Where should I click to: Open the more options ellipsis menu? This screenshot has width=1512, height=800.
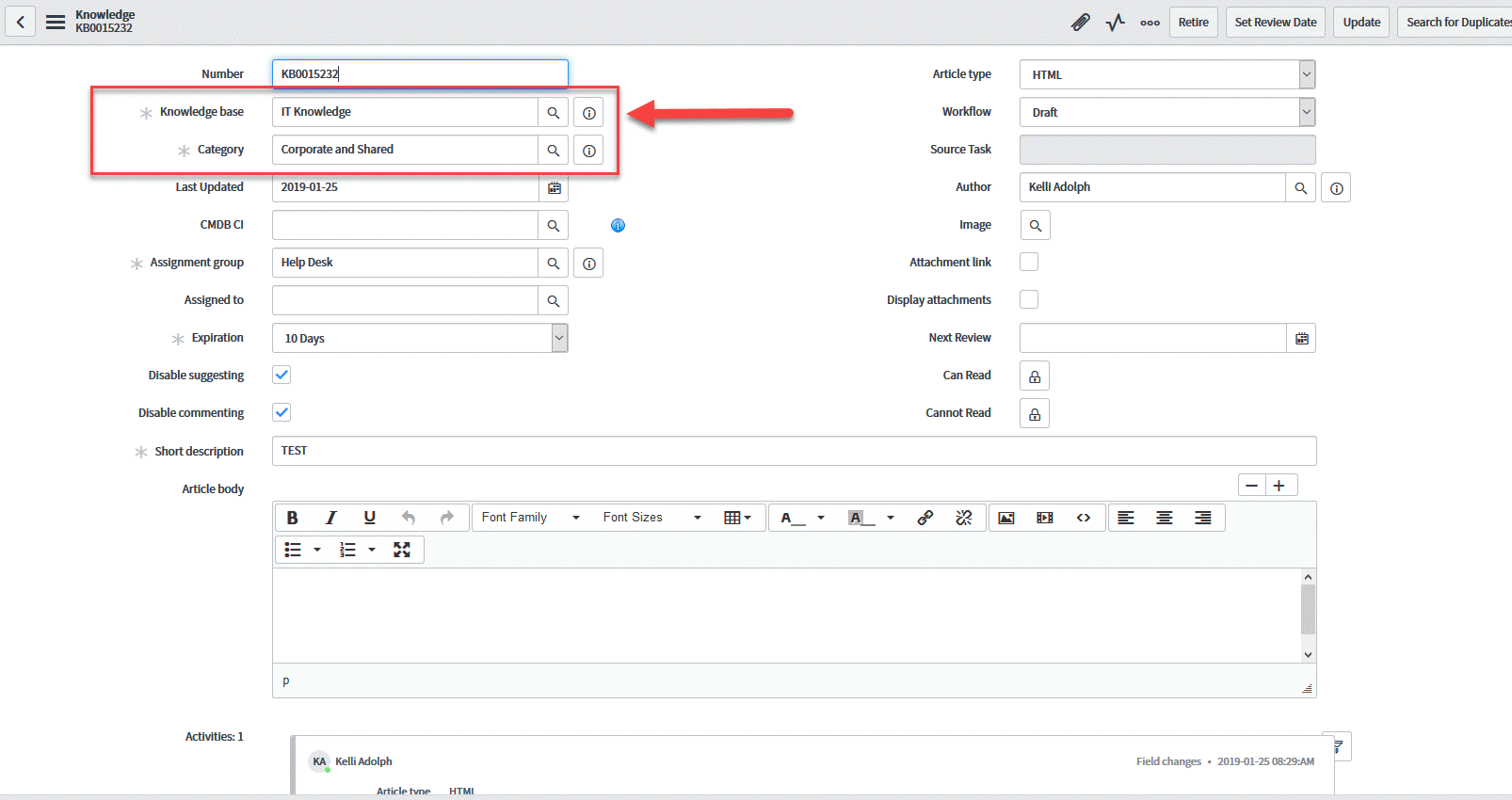point(1150,23)
